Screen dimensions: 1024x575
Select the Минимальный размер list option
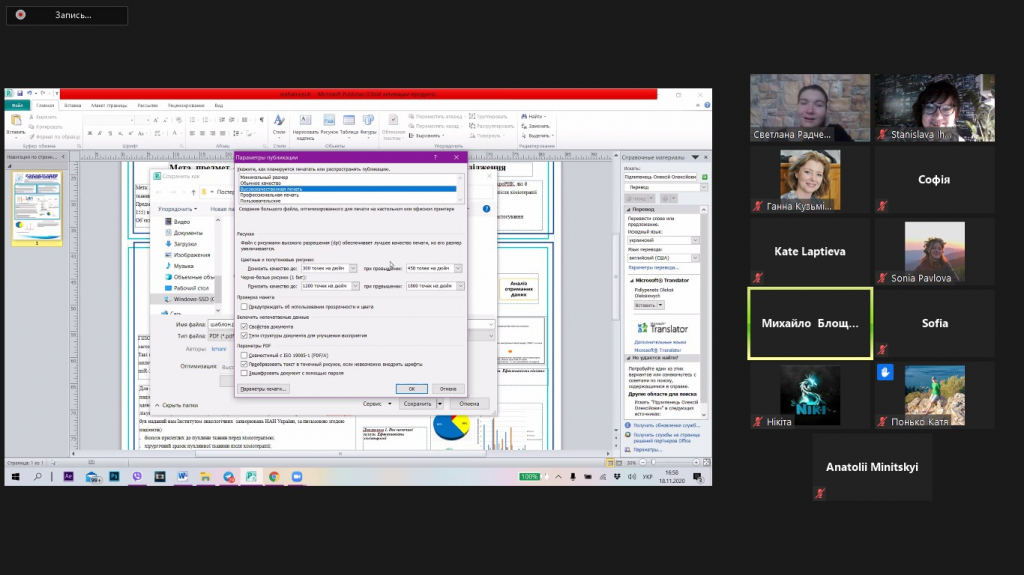click(347, 177)
